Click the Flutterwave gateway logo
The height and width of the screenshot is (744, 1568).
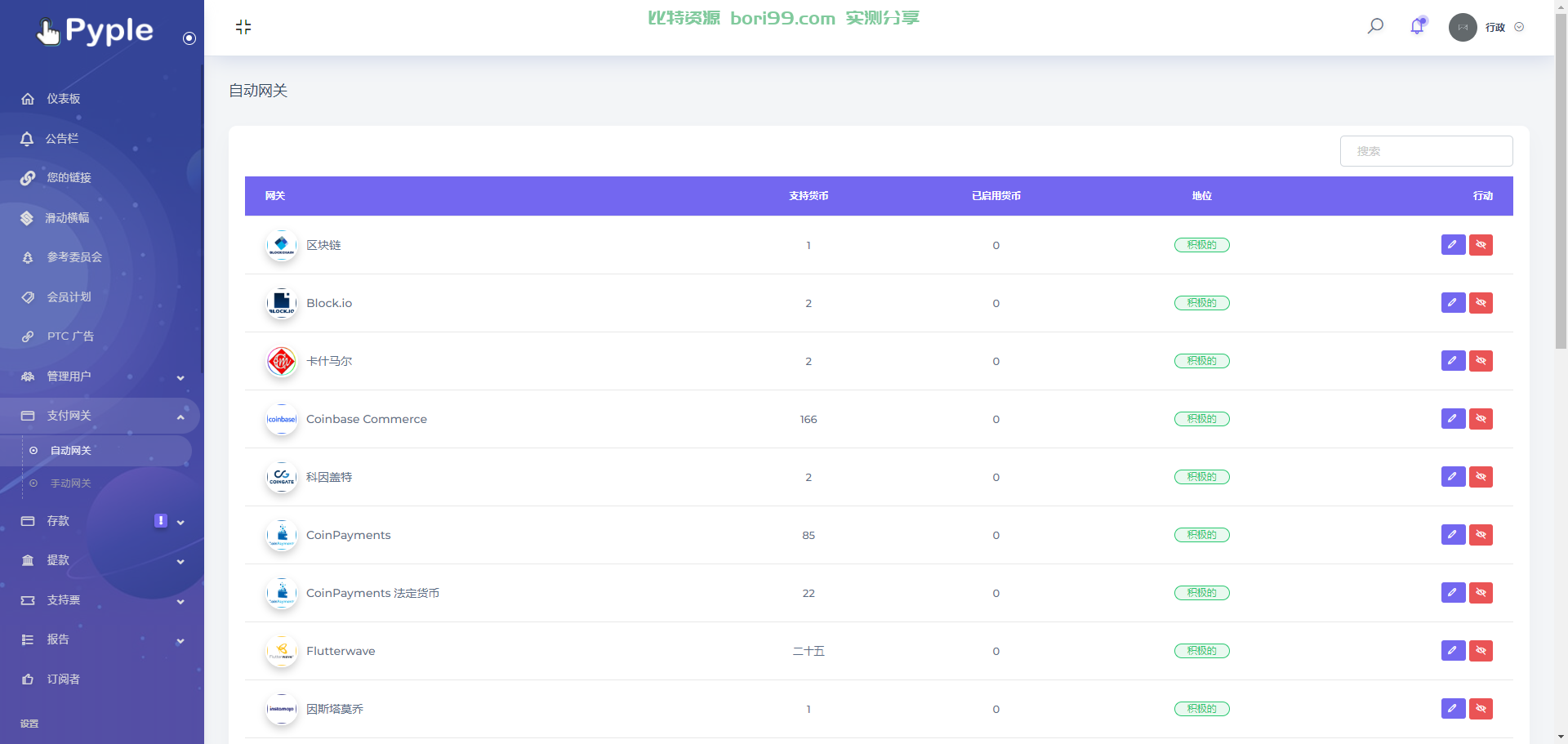282,651
